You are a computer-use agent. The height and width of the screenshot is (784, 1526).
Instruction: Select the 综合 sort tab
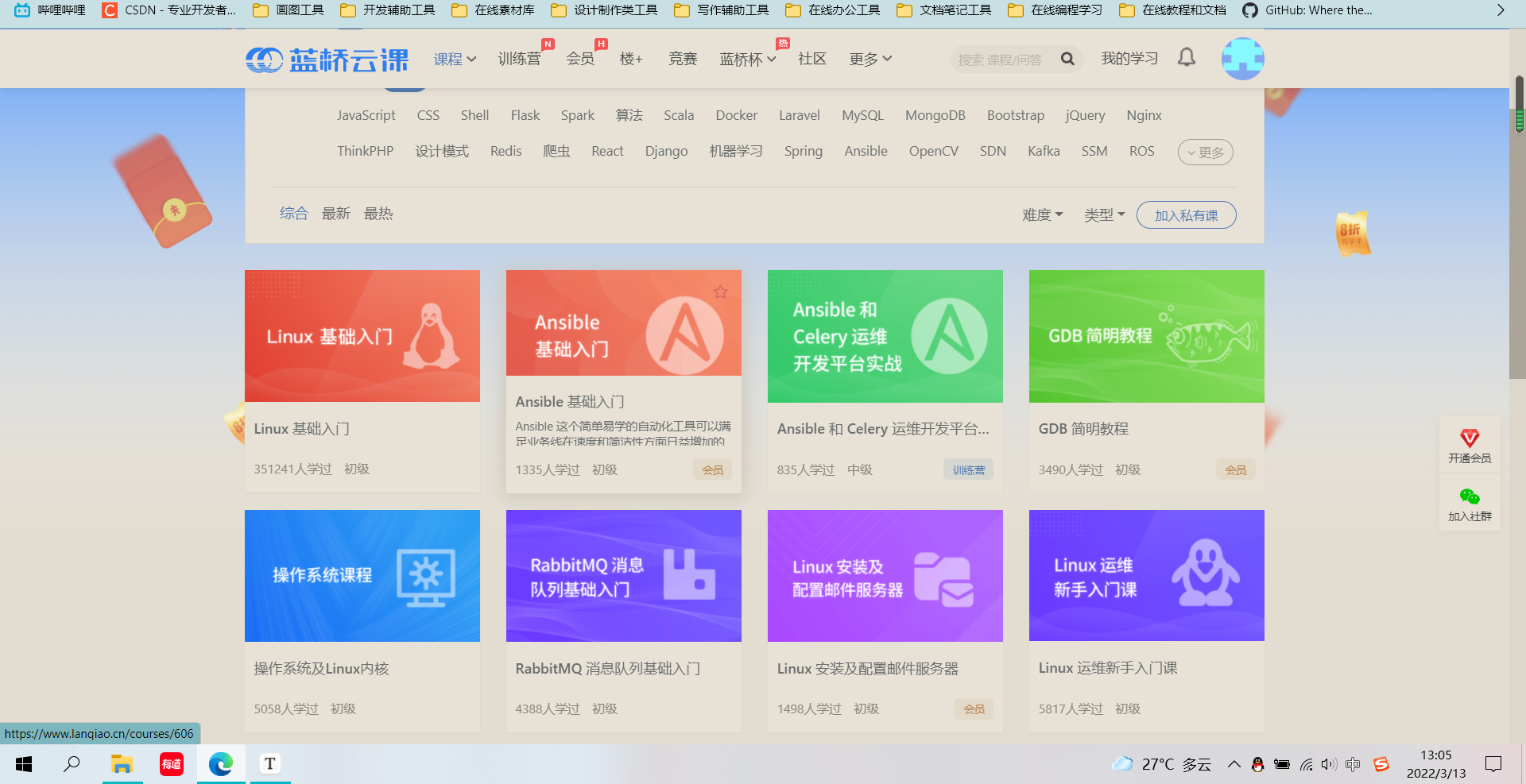click(293, 213)
